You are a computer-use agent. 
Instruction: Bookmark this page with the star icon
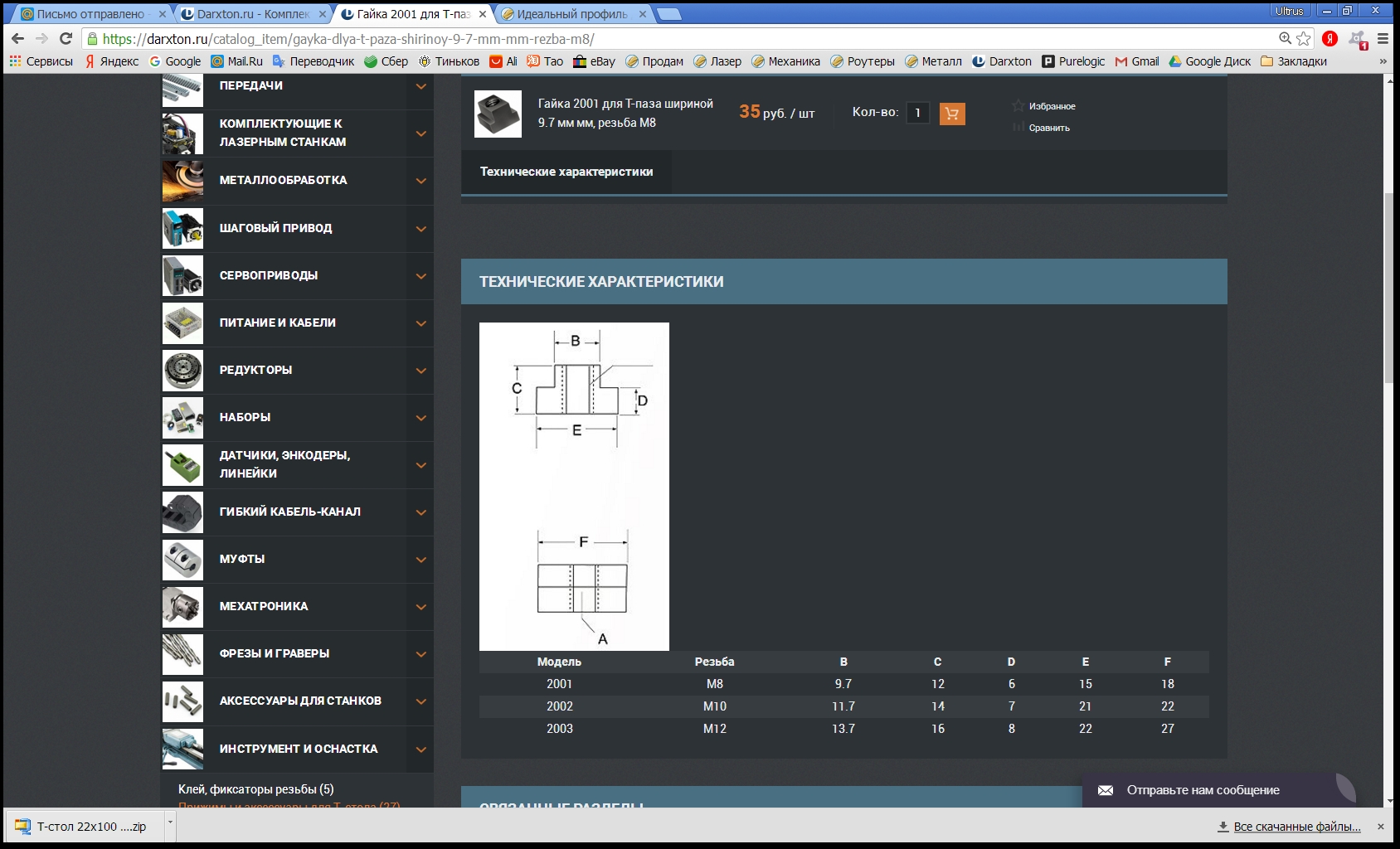coord(1304,38)
